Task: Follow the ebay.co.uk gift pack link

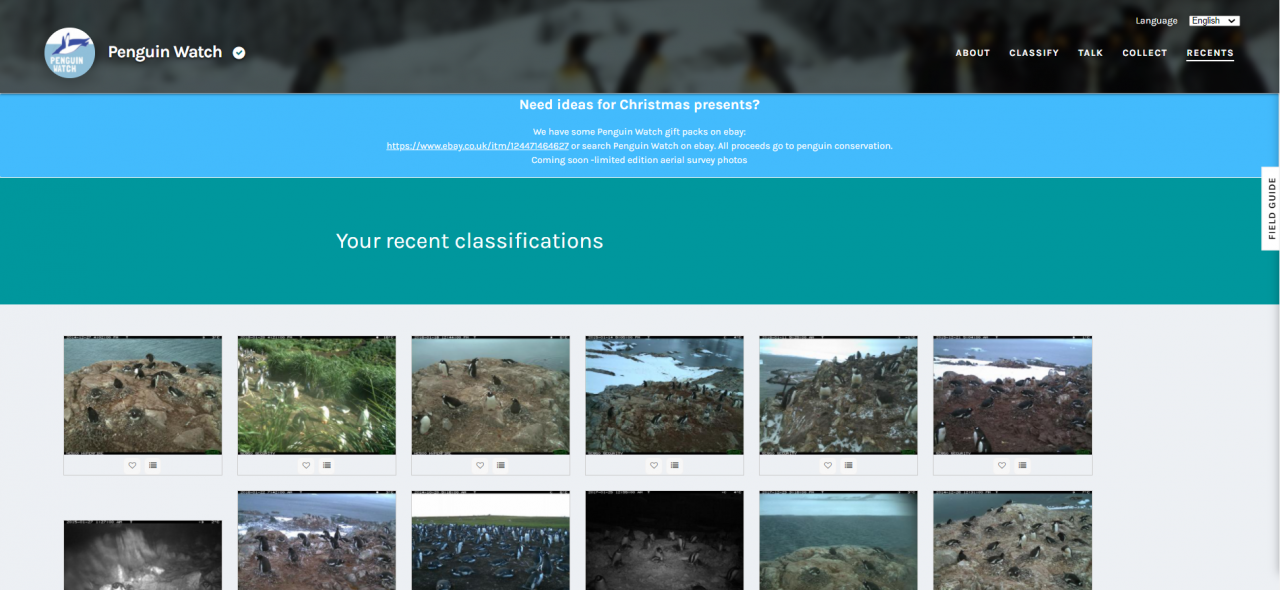Action: click(478, 146)
